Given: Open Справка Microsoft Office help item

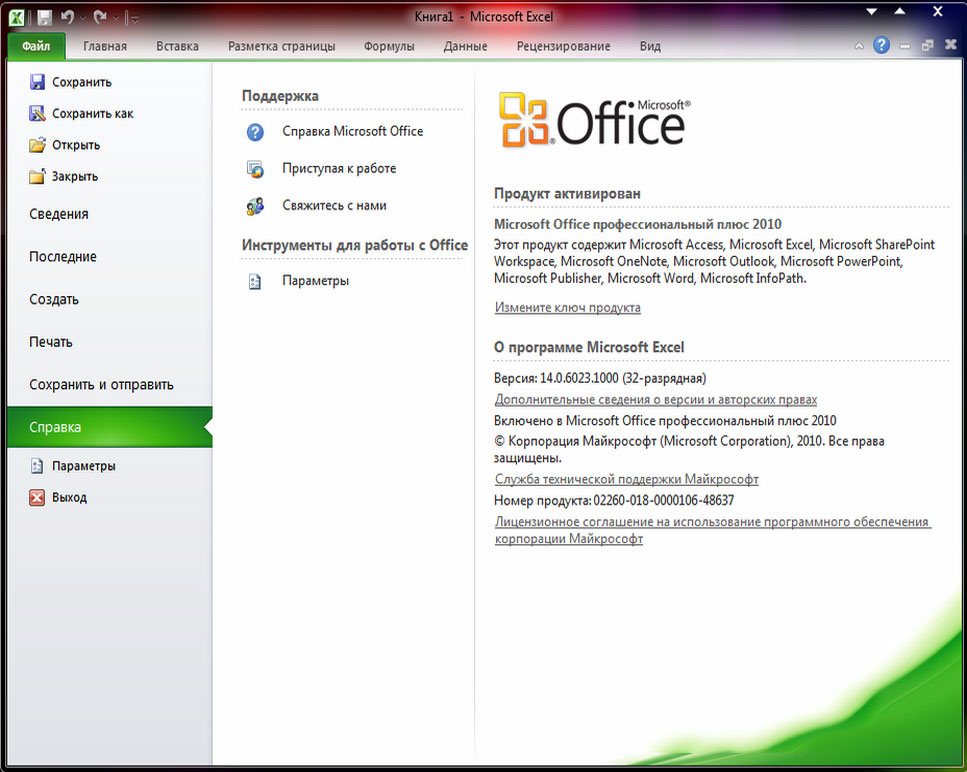Looking at the screenshot, I should tap(352, 131).
